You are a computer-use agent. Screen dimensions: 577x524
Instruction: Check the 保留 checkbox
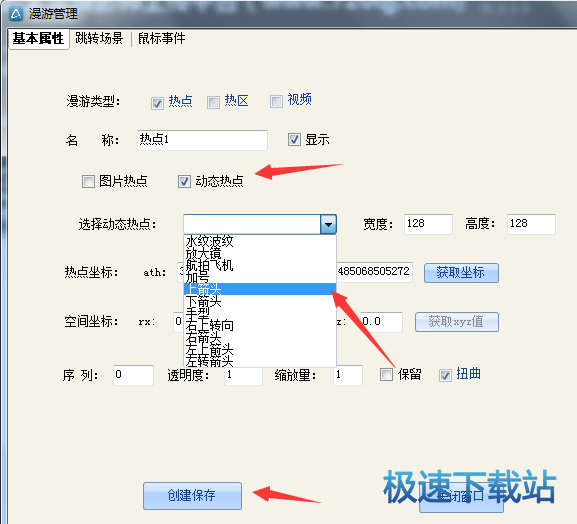click(386, 375)
